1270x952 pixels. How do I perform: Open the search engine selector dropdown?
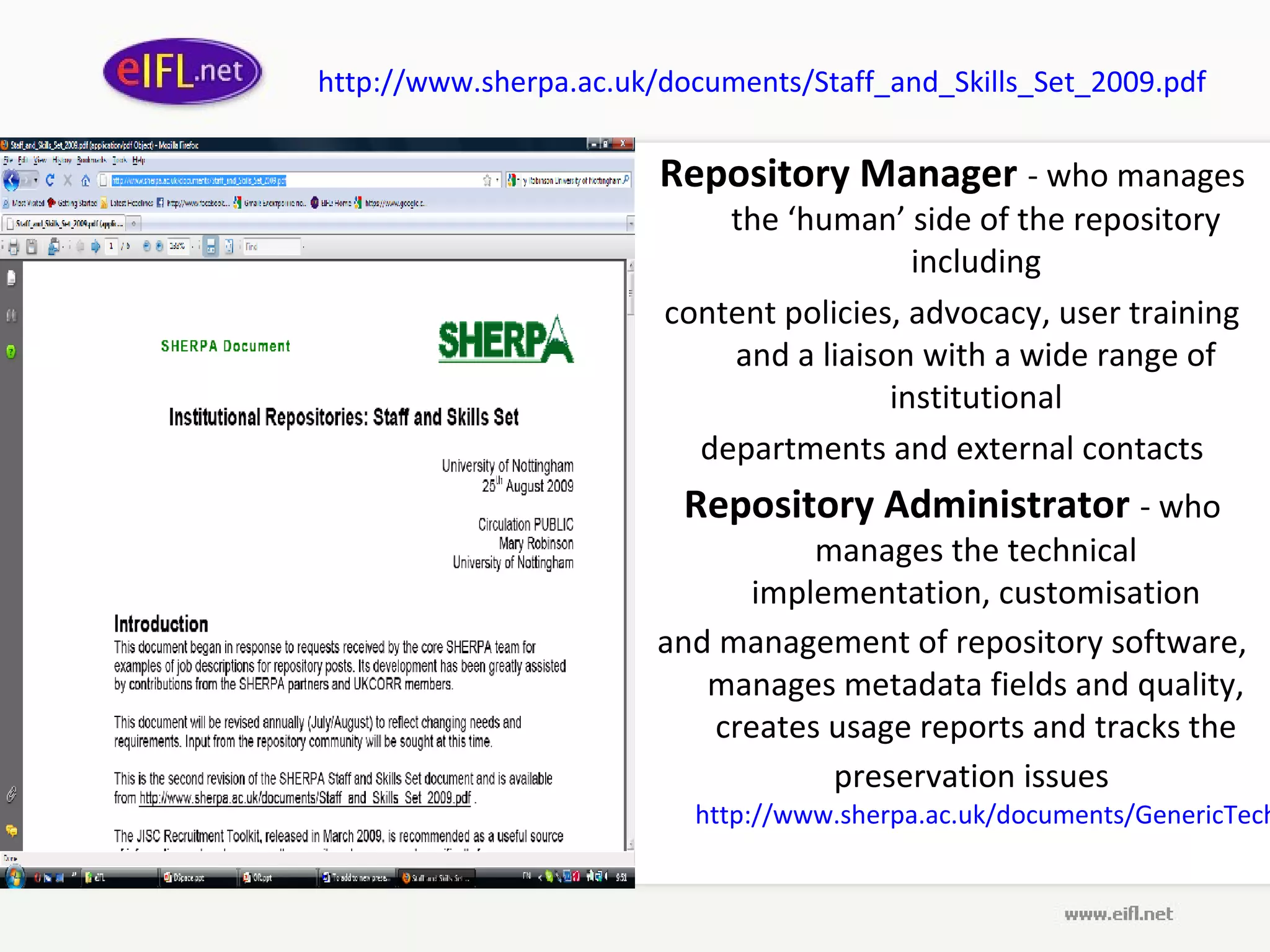click(x=513, y=180)
